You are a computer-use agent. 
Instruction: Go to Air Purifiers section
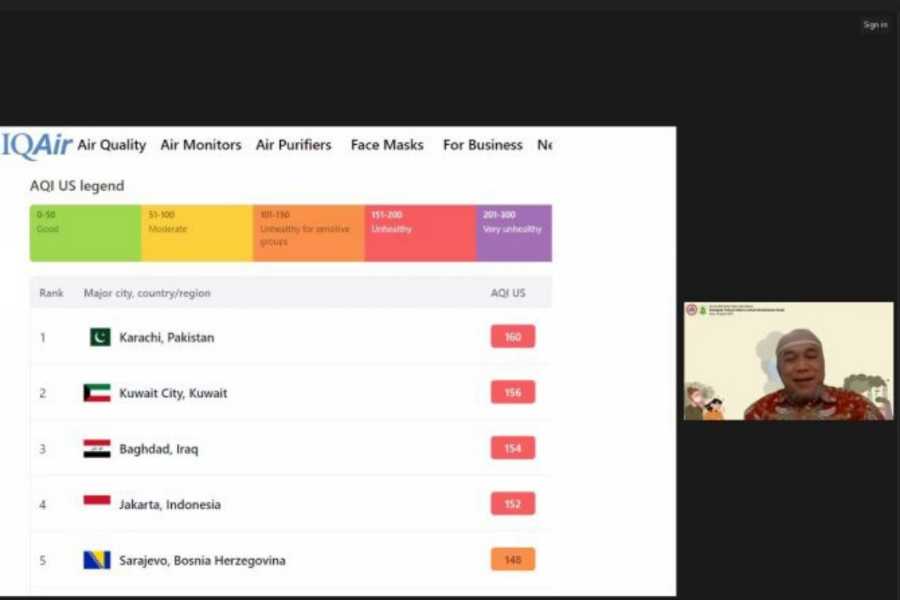(x=293, y=145)
